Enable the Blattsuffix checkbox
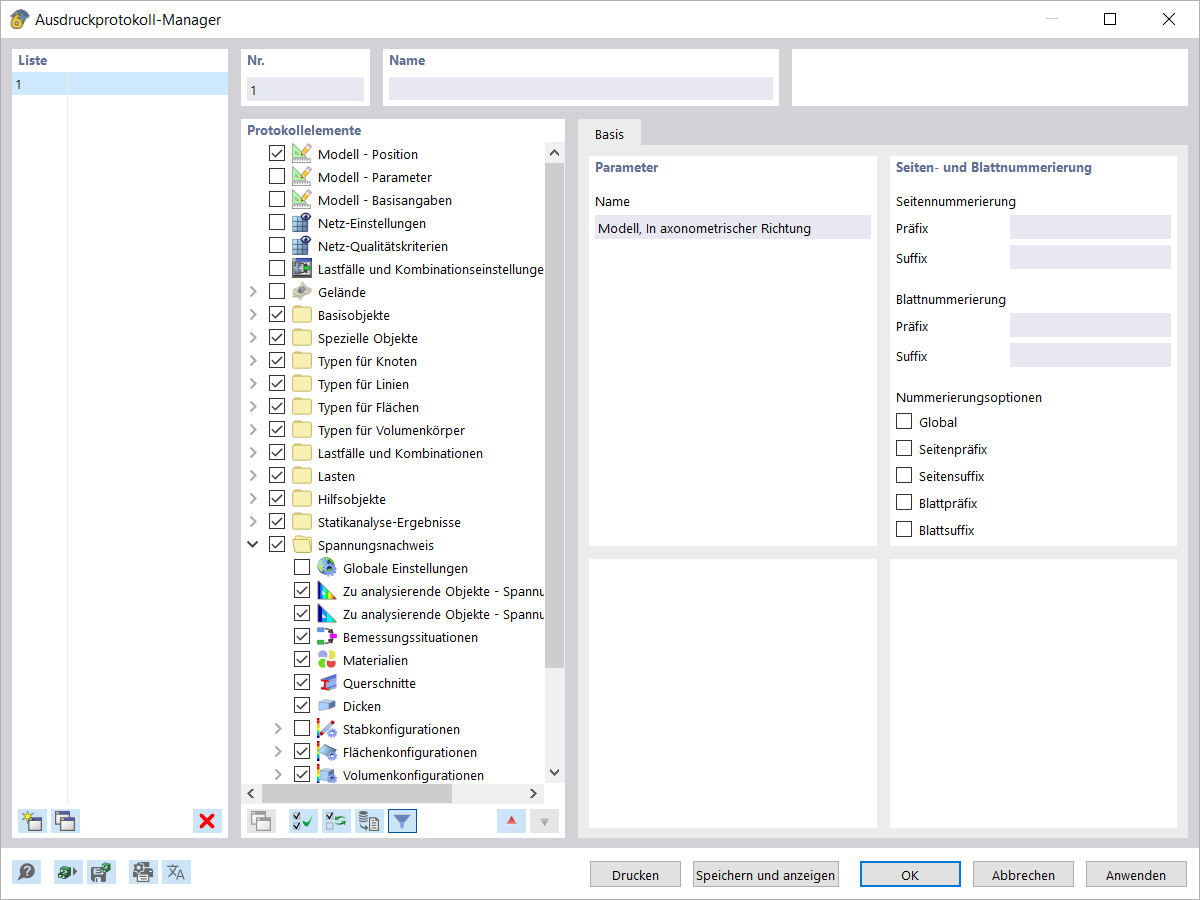This screenshot has width=1200, height=900. (904, 530)
